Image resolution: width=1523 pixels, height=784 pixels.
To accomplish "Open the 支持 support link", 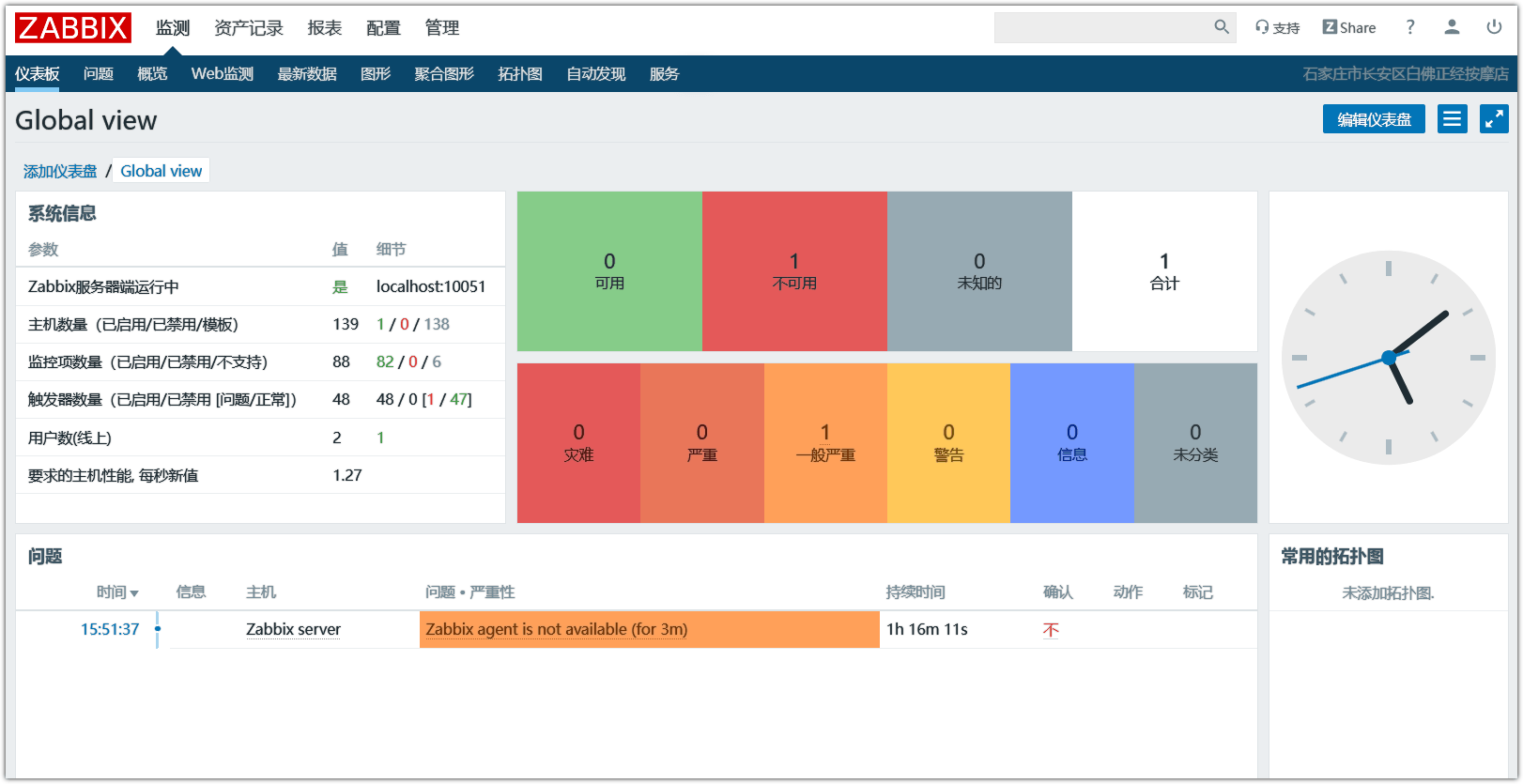I will 1278,28.
